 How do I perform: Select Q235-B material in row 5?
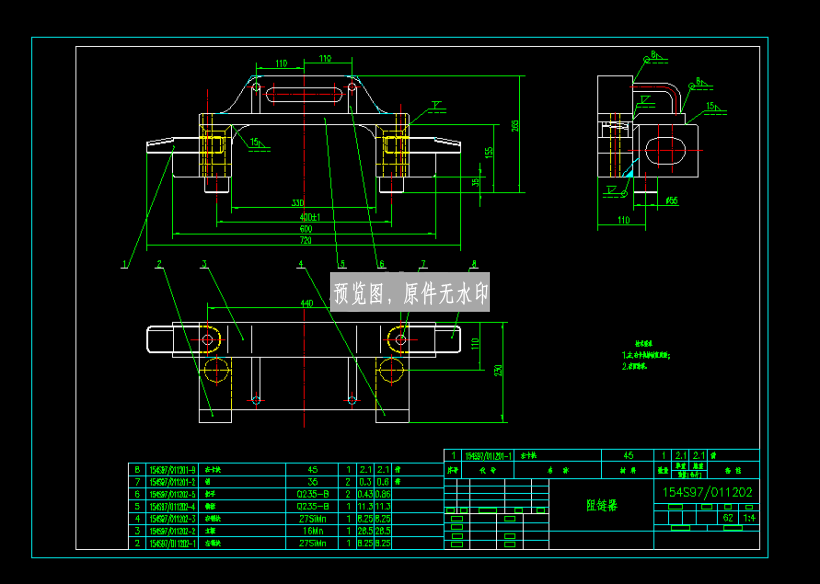(x=312, y=506)
